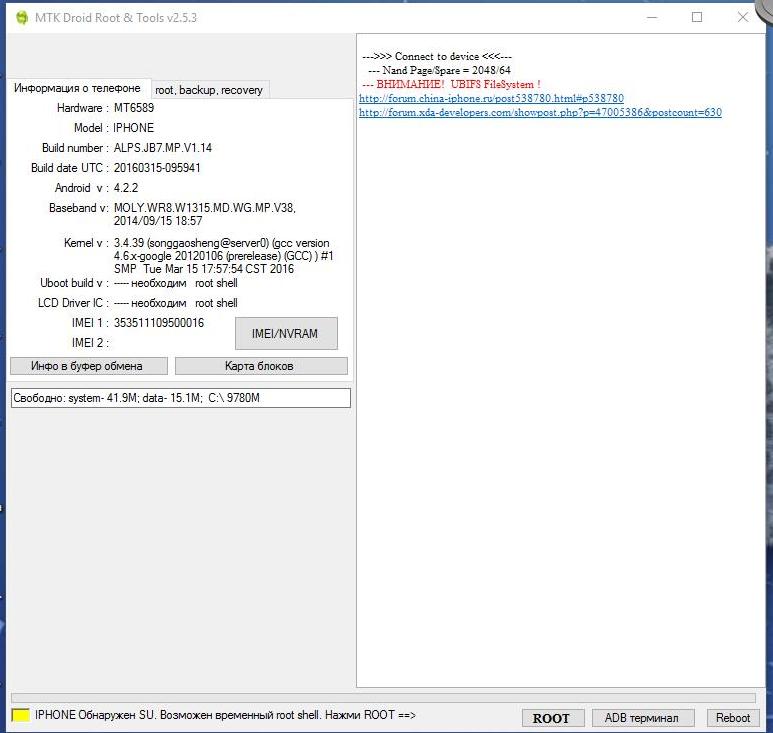Maximize the MTK Droid Tools window
773x733 pixels.
tap(697, 17)
